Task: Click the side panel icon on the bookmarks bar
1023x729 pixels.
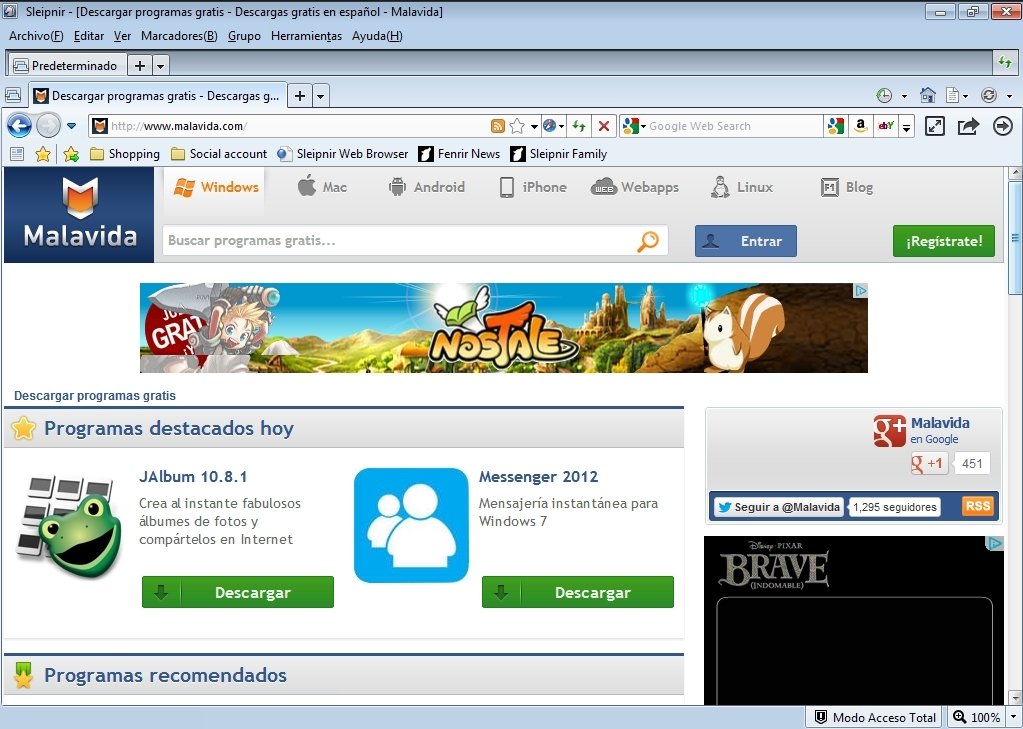Action: [x=18, y=154]
